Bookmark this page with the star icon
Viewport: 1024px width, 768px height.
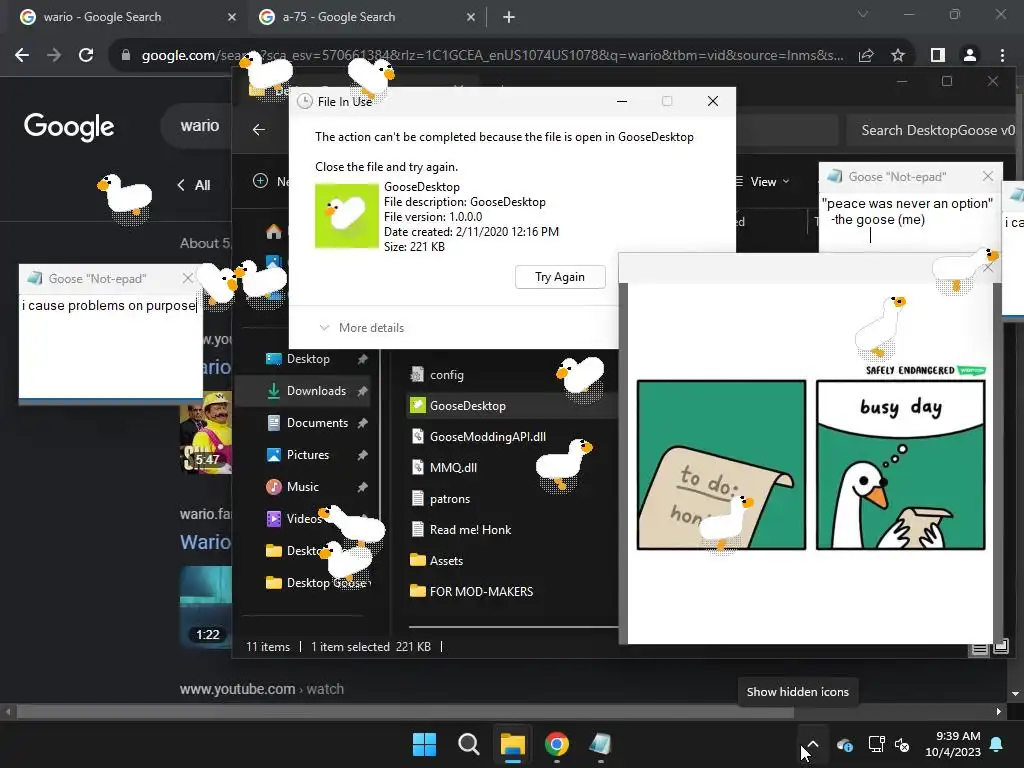coord(898,56)
